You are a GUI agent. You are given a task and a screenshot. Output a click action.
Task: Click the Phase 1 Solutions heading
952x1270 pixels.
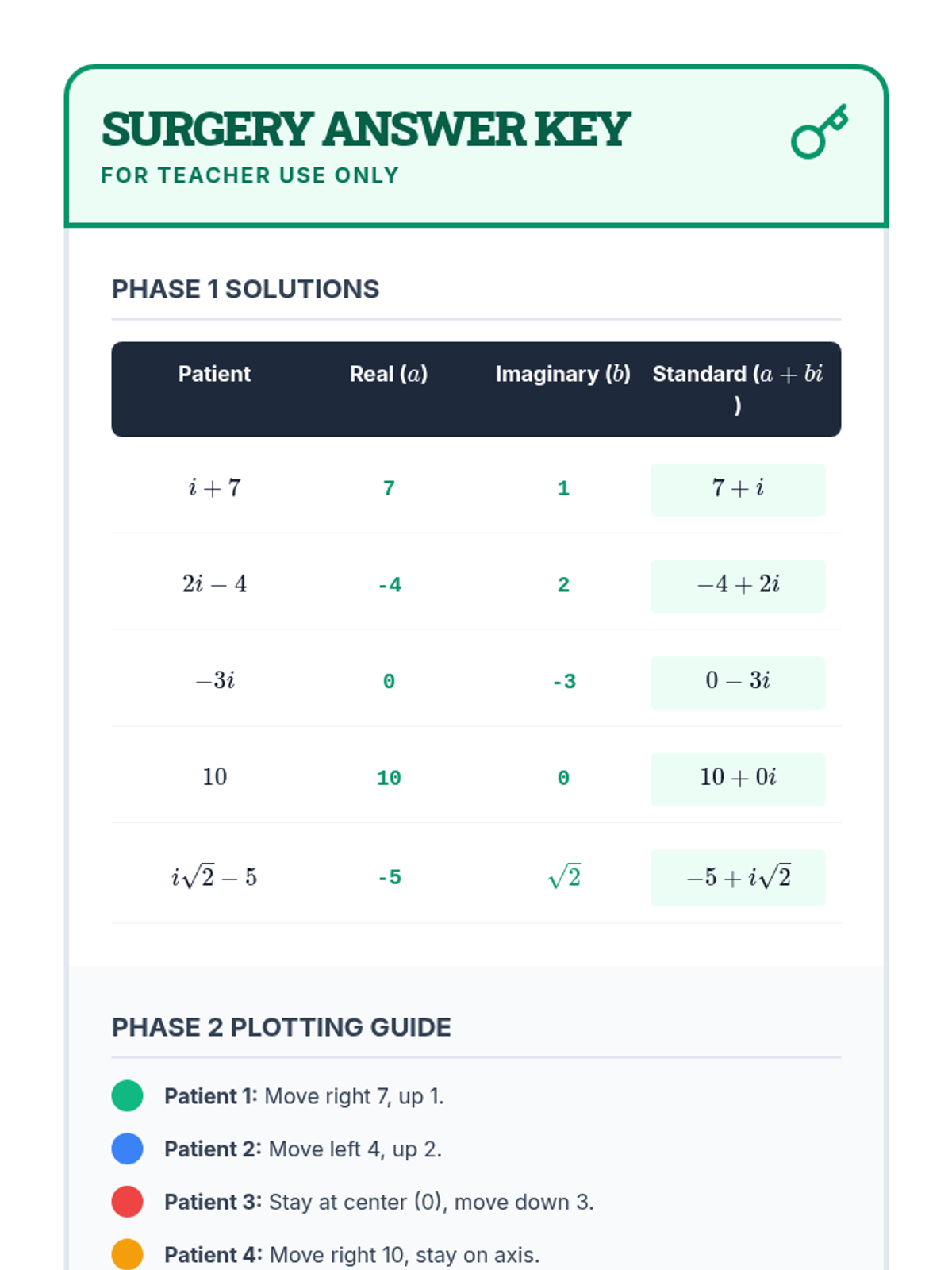[245, 290]
